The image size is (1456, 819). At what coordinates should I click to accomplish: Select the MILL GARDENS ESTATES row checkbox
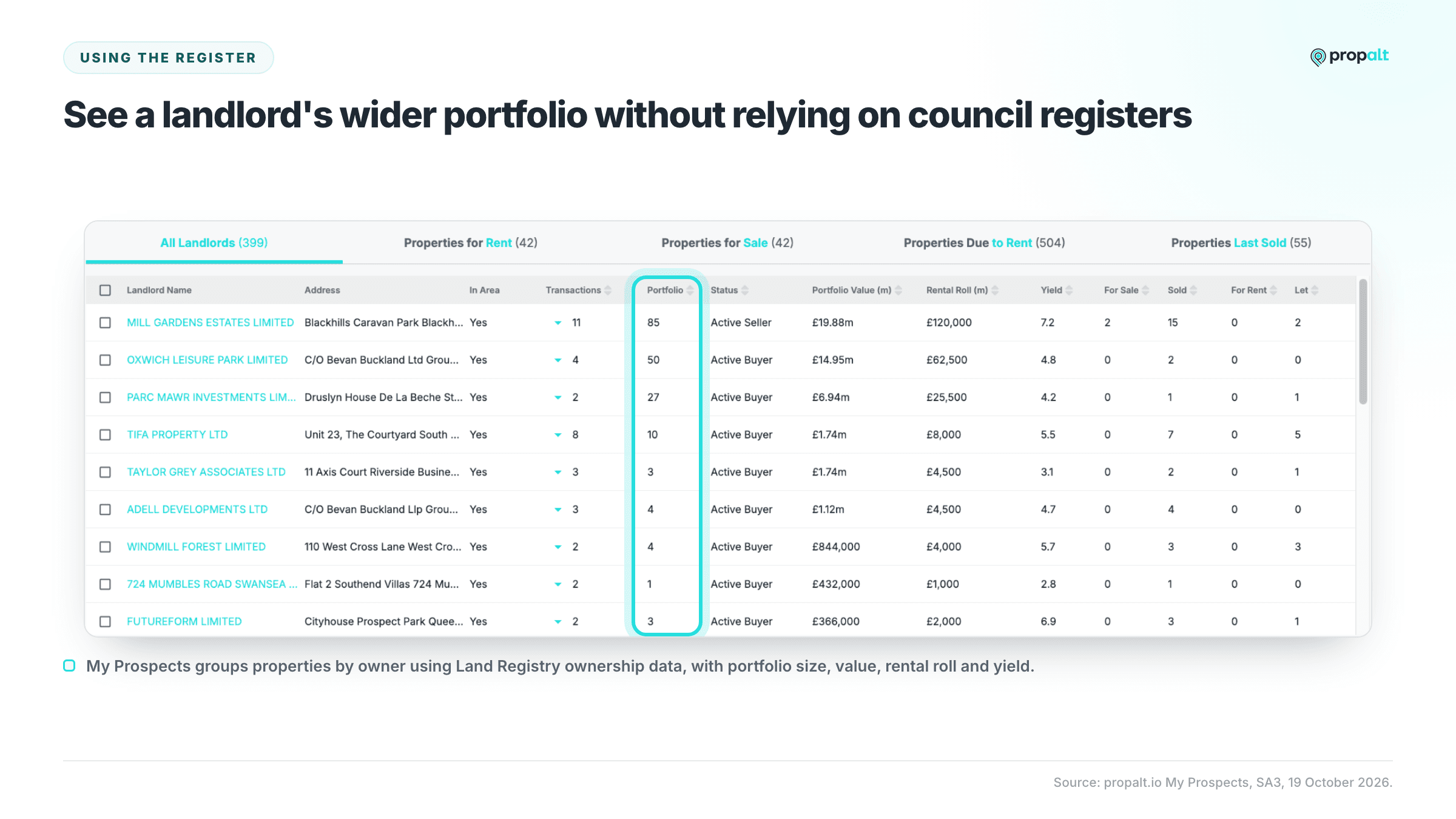106,323
